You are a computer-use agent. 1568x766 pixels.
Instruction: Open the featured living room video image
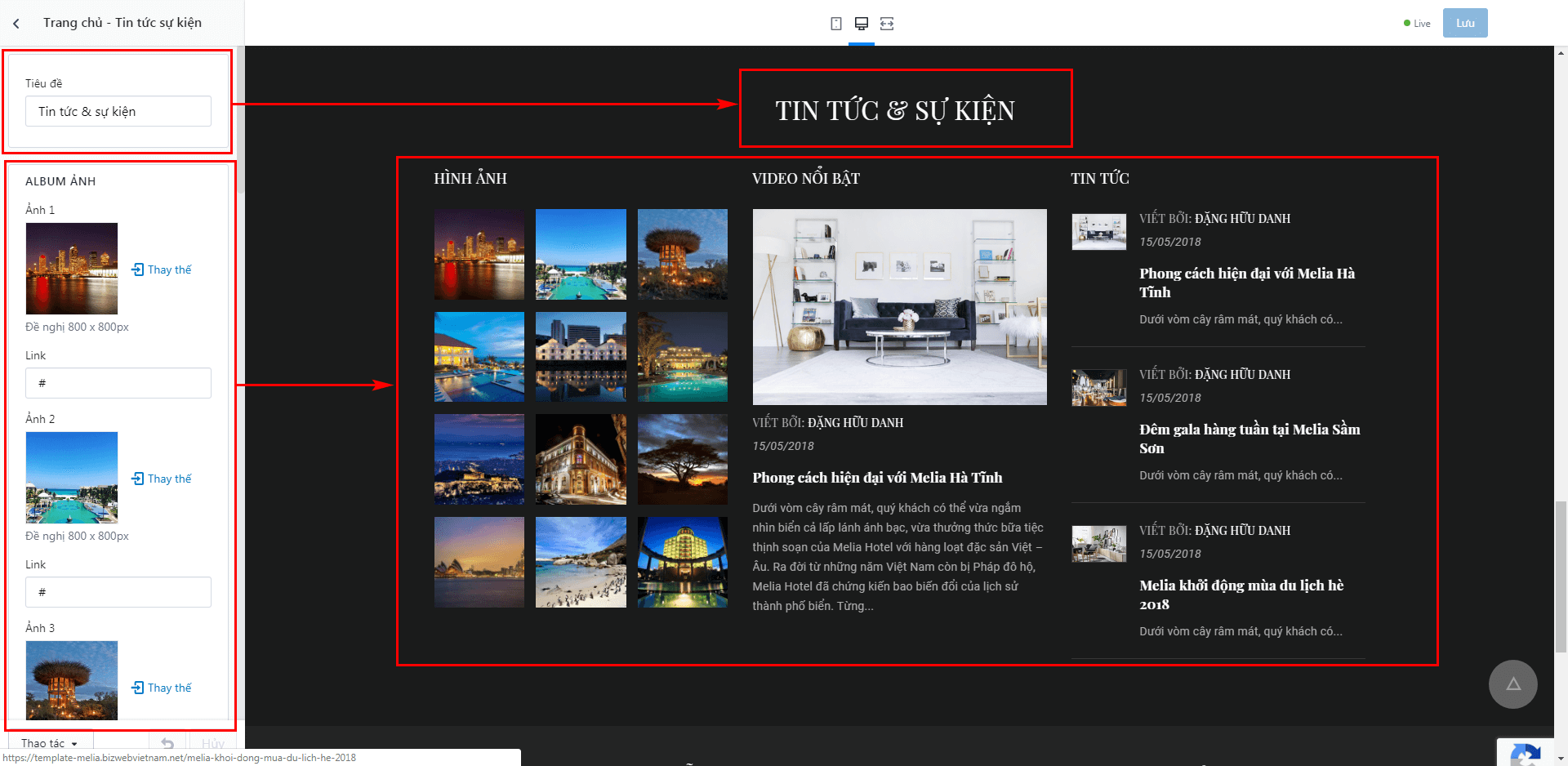(899, 307)
